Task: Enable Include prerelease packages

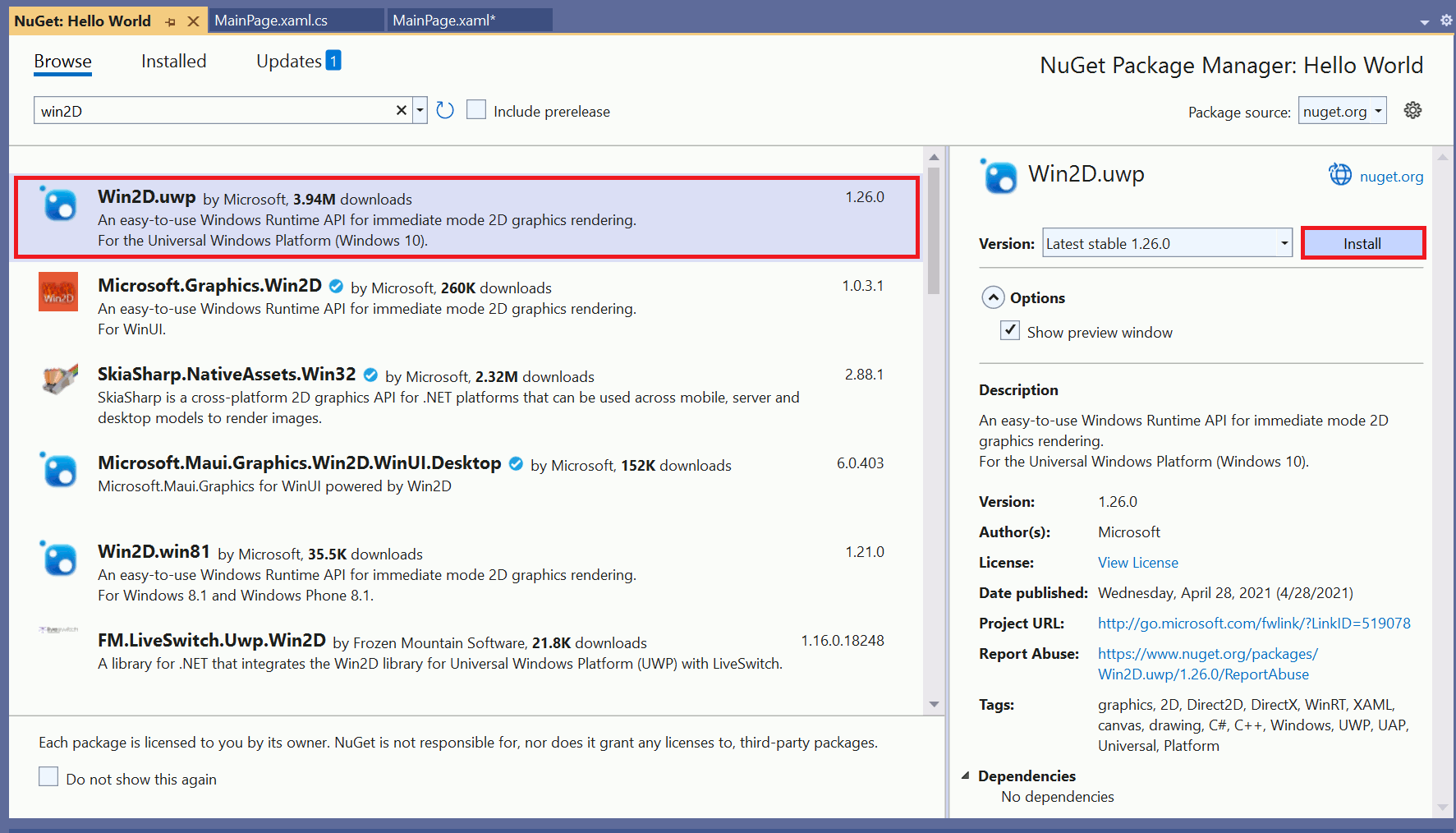Action: click(x=476, y=108)
